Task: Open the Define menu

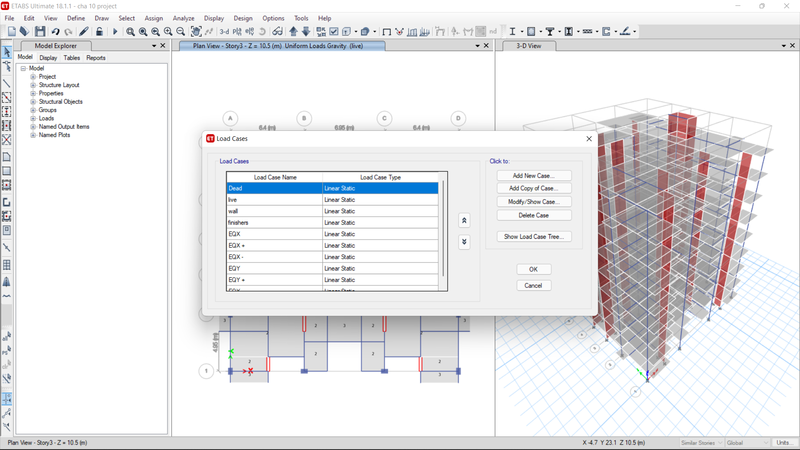Action: [x=76, y=18]
